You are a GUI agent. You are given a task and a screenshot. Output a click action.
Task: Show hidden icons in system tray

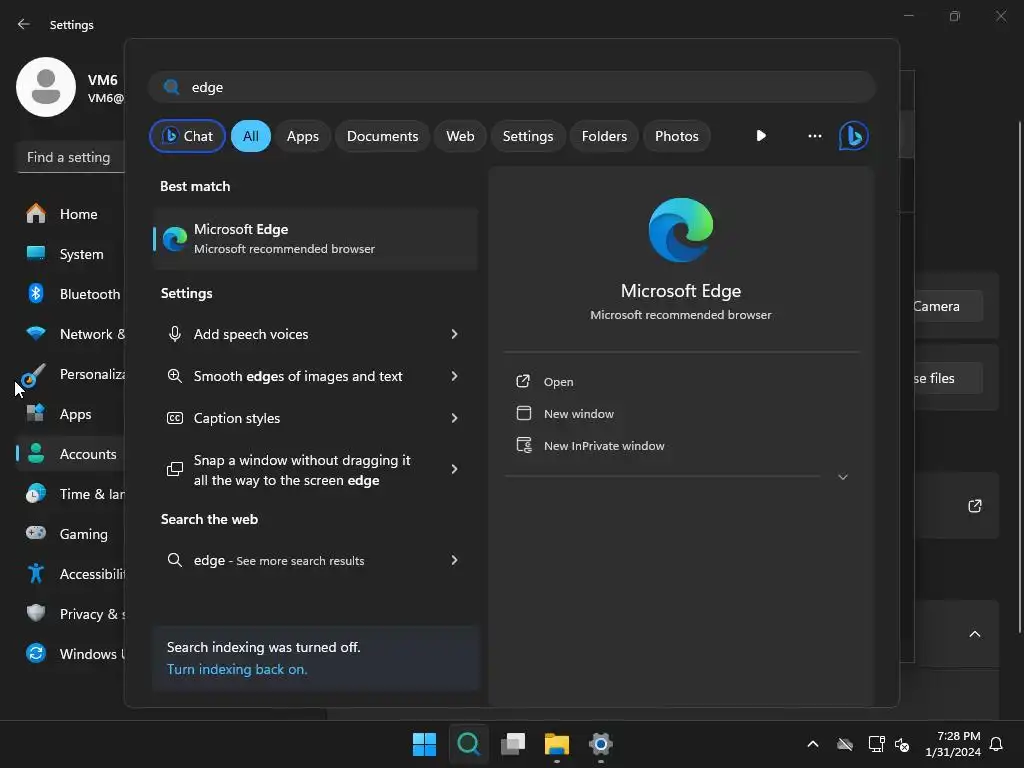(x=812, y=744)
